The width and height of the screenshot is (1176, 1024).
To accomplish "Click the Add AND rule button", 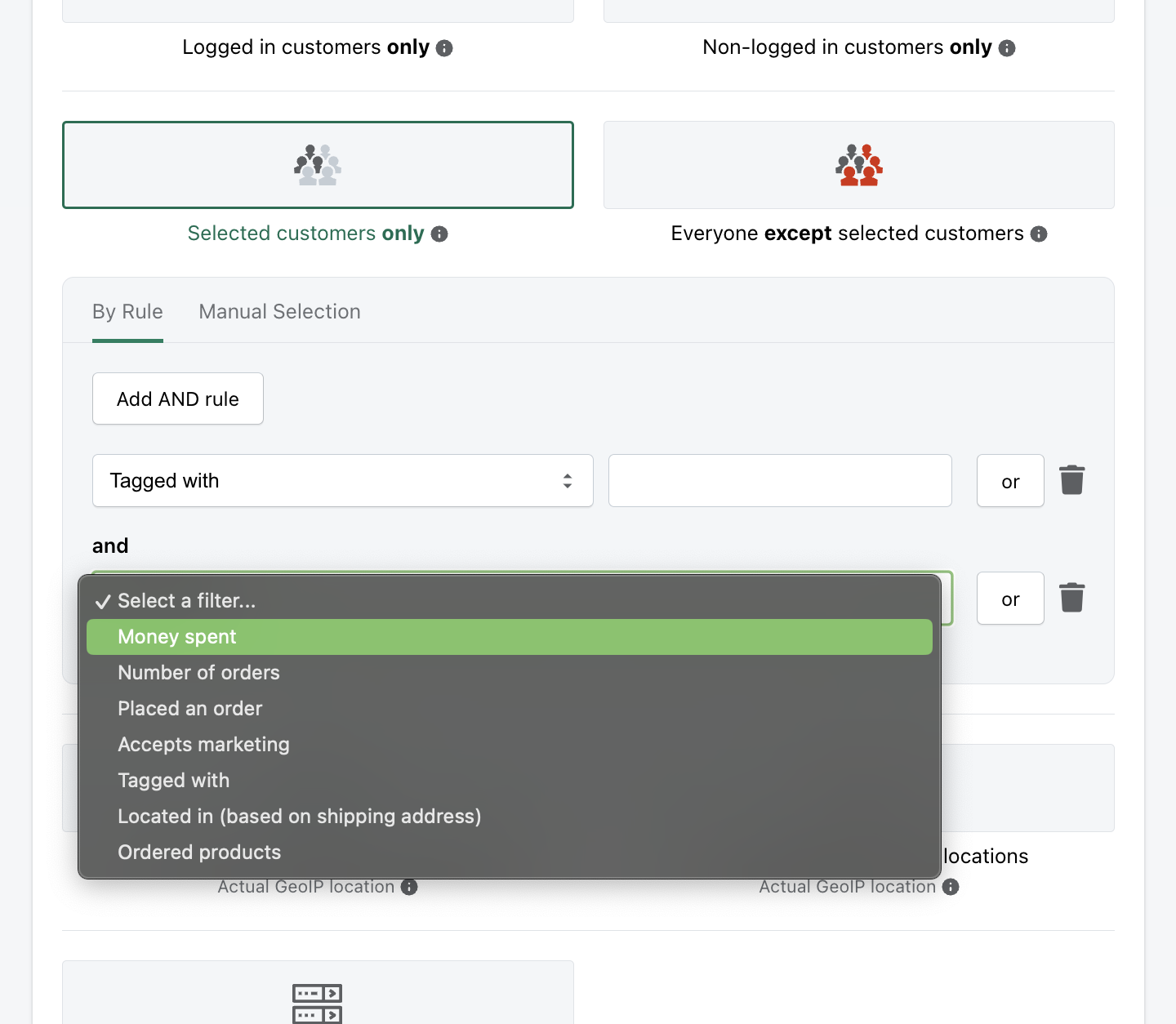I will pyautogui.click(x=178, y=398).
